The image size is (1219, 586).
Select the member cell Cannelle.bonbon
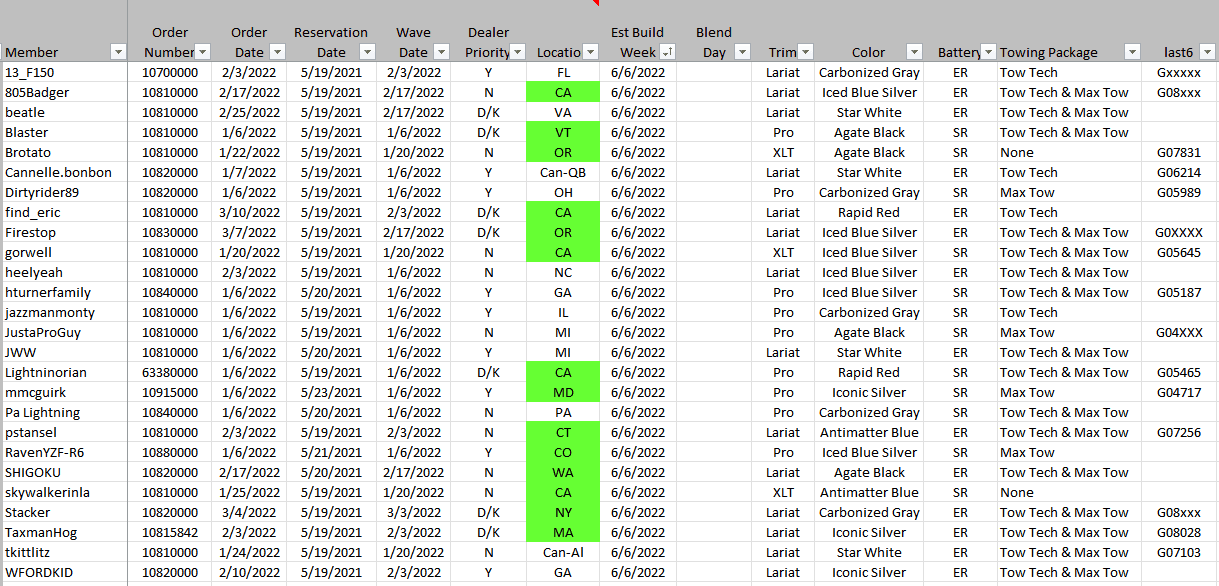(58, 172)
